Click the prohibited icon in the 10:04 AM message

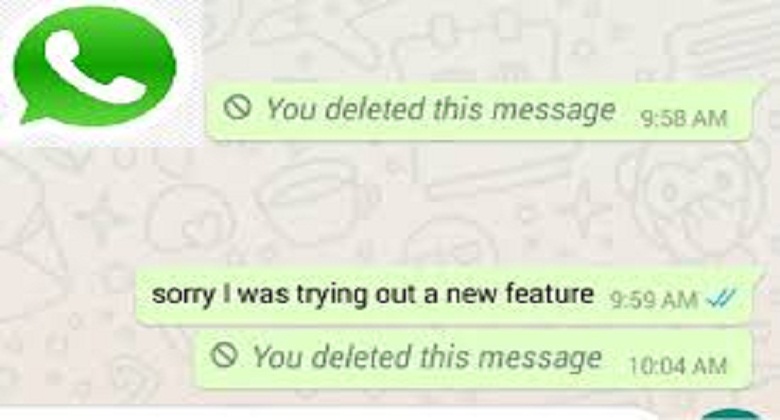point(223,355)
